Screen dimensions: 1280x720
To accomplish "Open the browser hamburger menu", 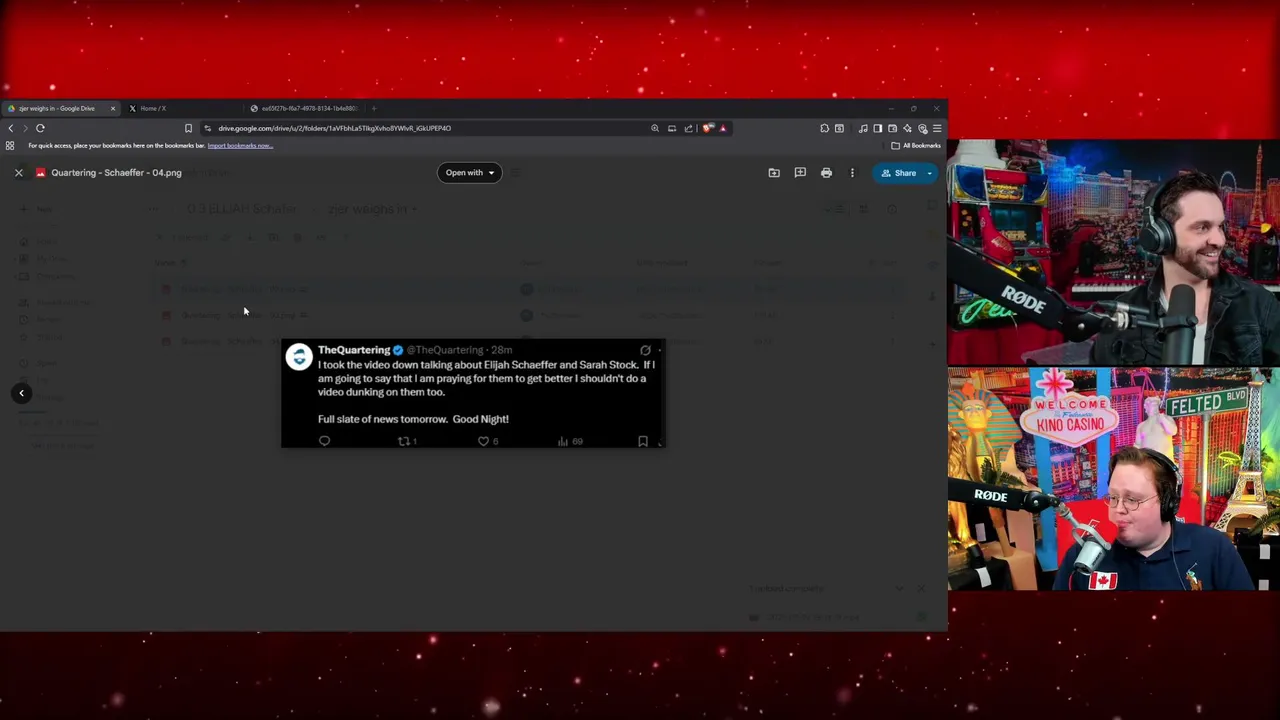I will (x=937, y=128).
